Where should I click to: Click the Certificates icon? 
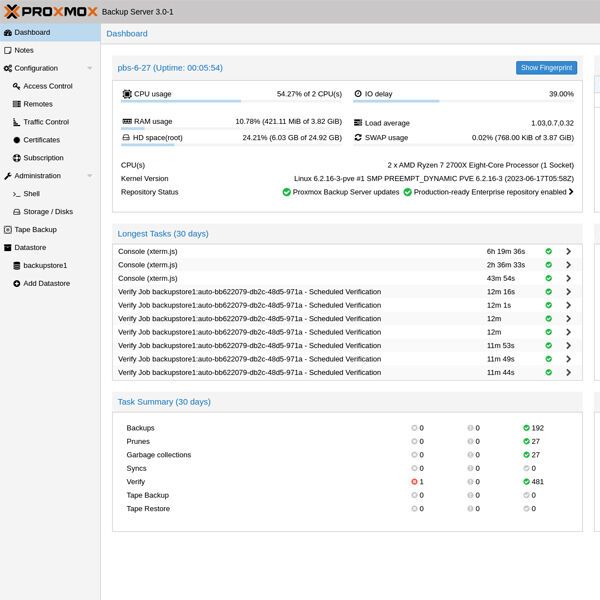pyautogui.click(x=16, y=140)
